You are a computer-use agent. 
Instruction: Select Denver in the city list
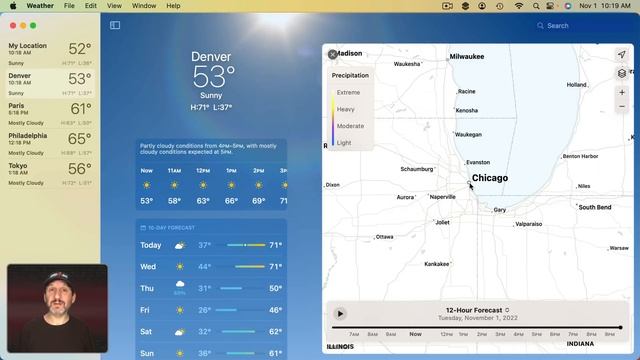click(50, 84)
